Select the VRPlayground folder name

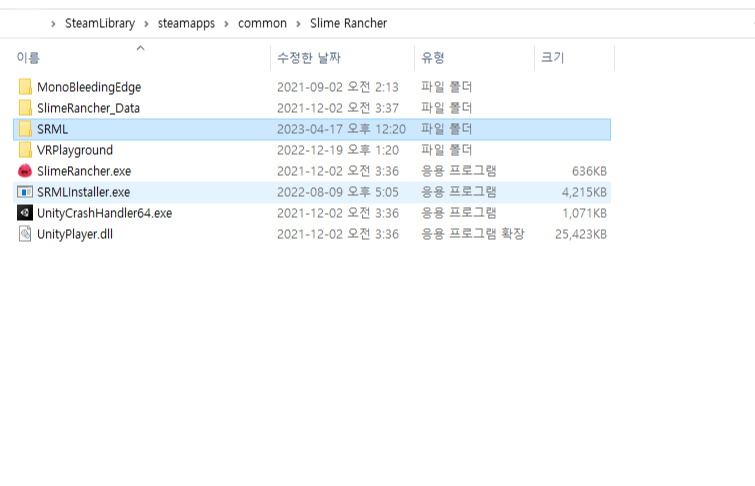pyautogui.click(x=75, y=150)
